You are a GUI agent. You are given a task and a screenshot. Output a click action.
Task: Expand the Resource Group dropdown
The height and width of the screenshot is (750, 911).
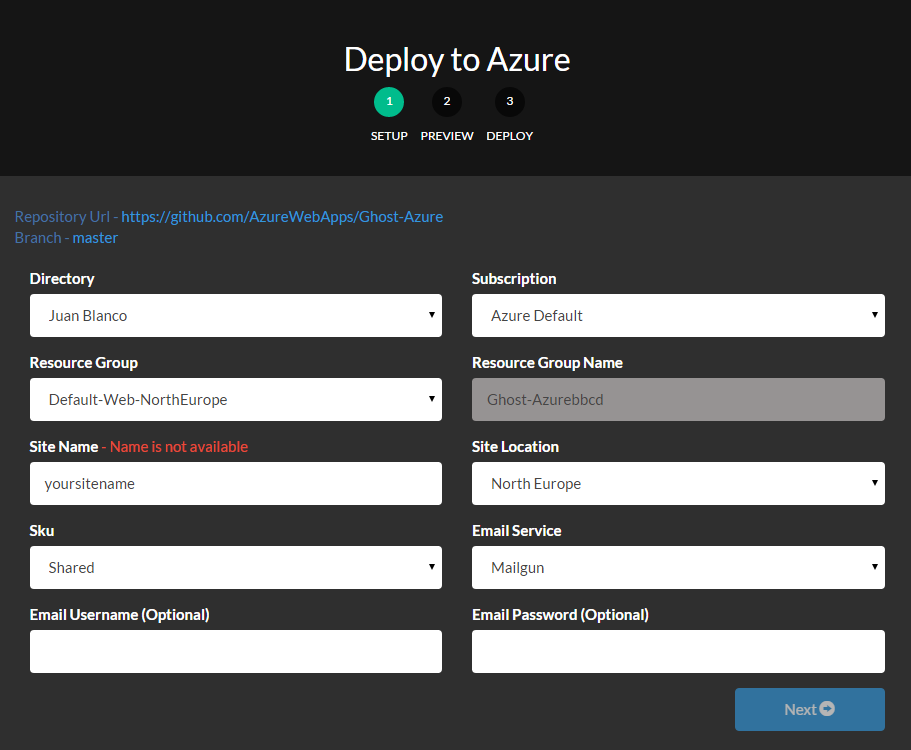pos(236,400)
